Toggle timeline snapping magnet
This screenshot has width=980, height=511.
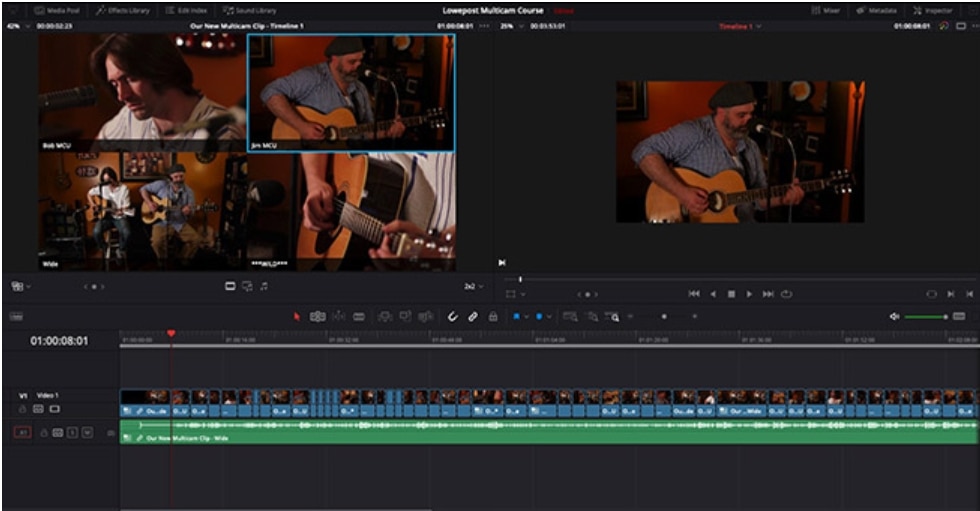[x=452, y=317]
